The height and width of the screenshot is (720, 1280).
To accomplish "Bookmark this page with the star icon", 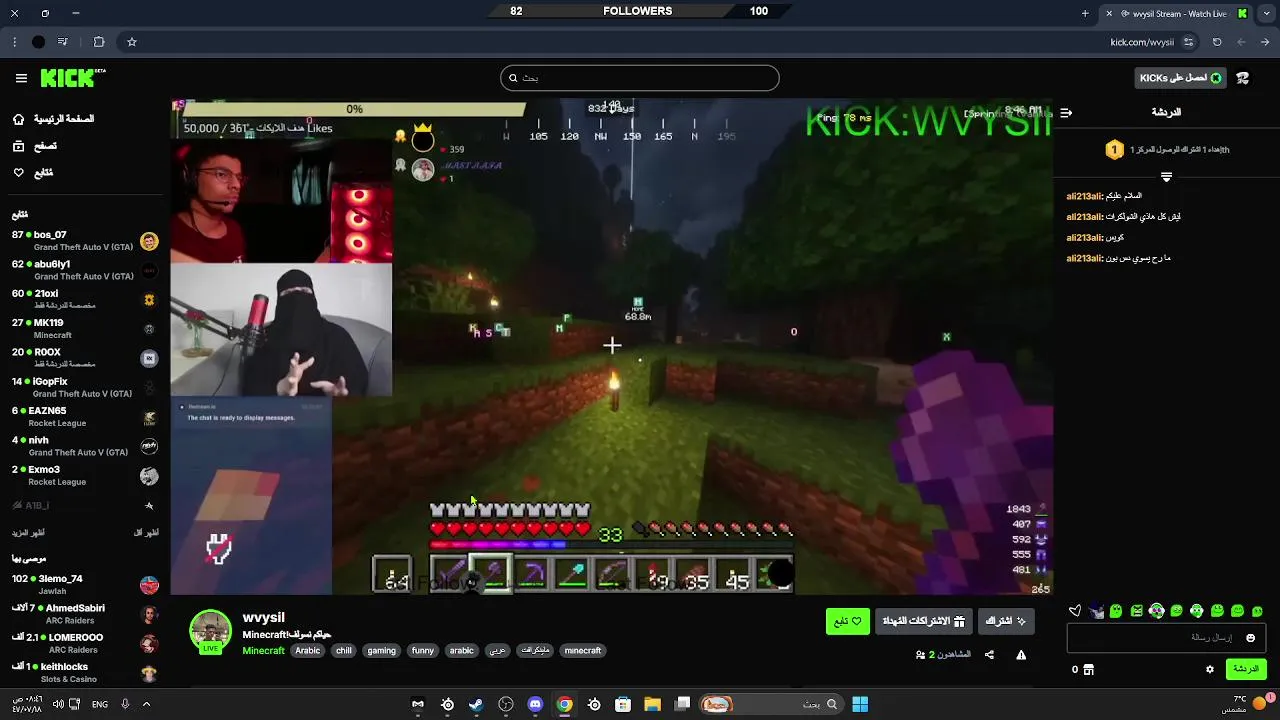I will click(131, 42).
